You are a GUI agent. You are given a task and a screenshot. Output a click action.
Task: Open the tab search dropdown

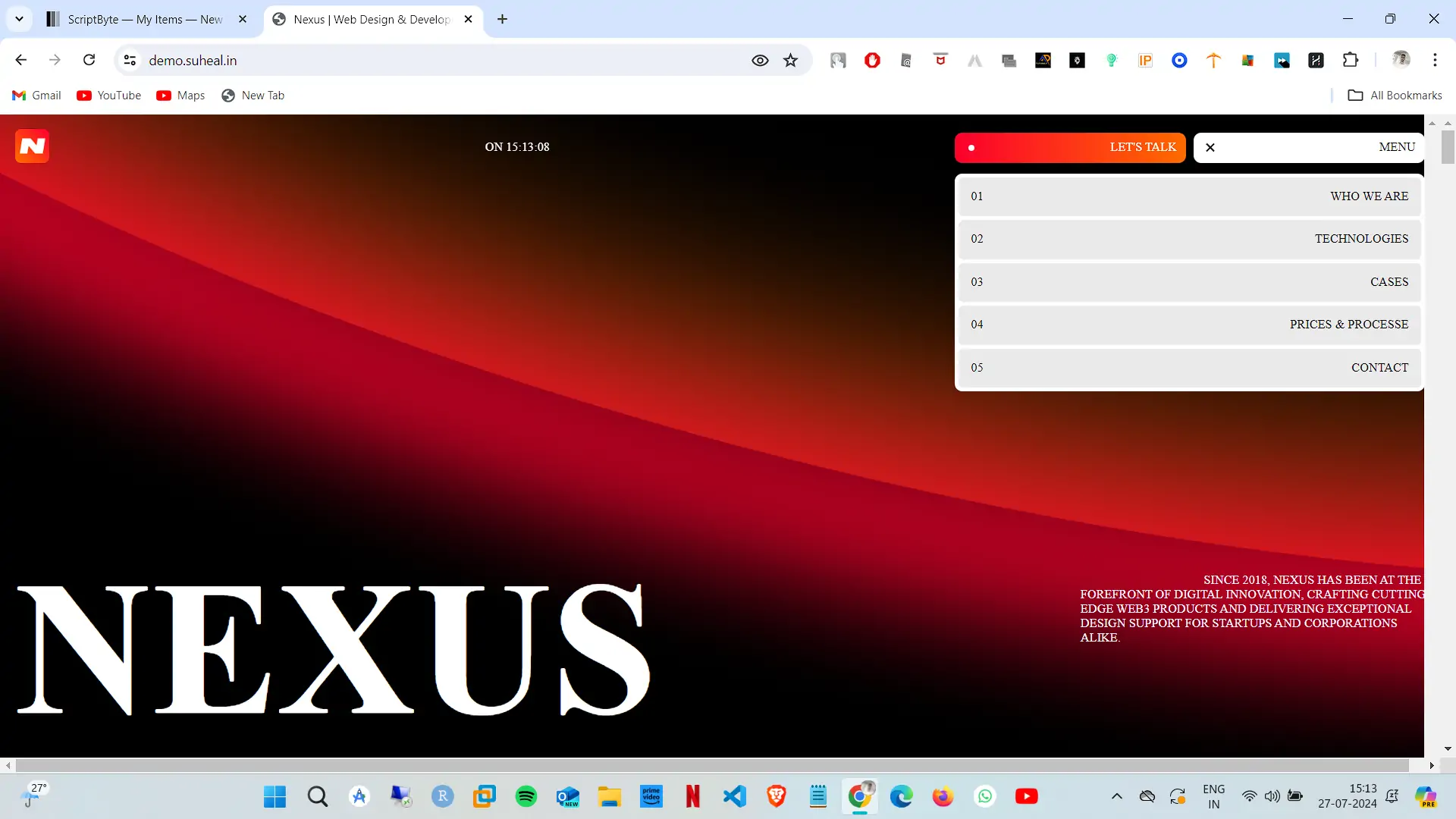(x=19, y=19)
